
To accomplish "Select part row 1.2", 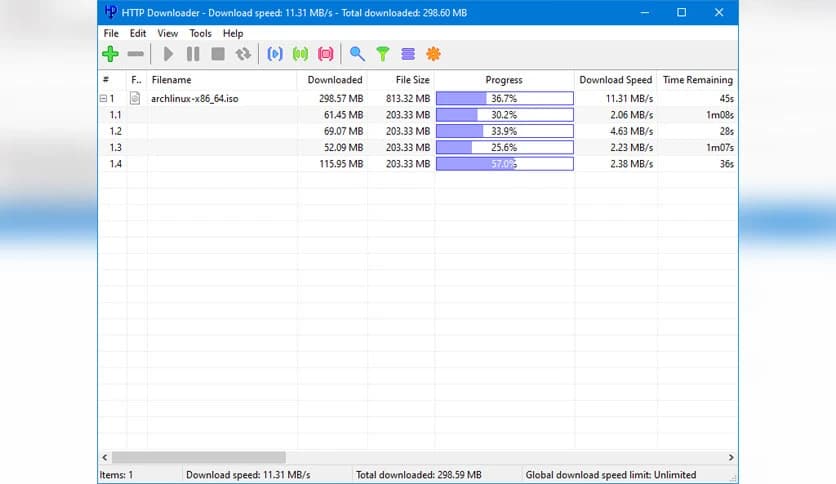I will tap(418, 131).
